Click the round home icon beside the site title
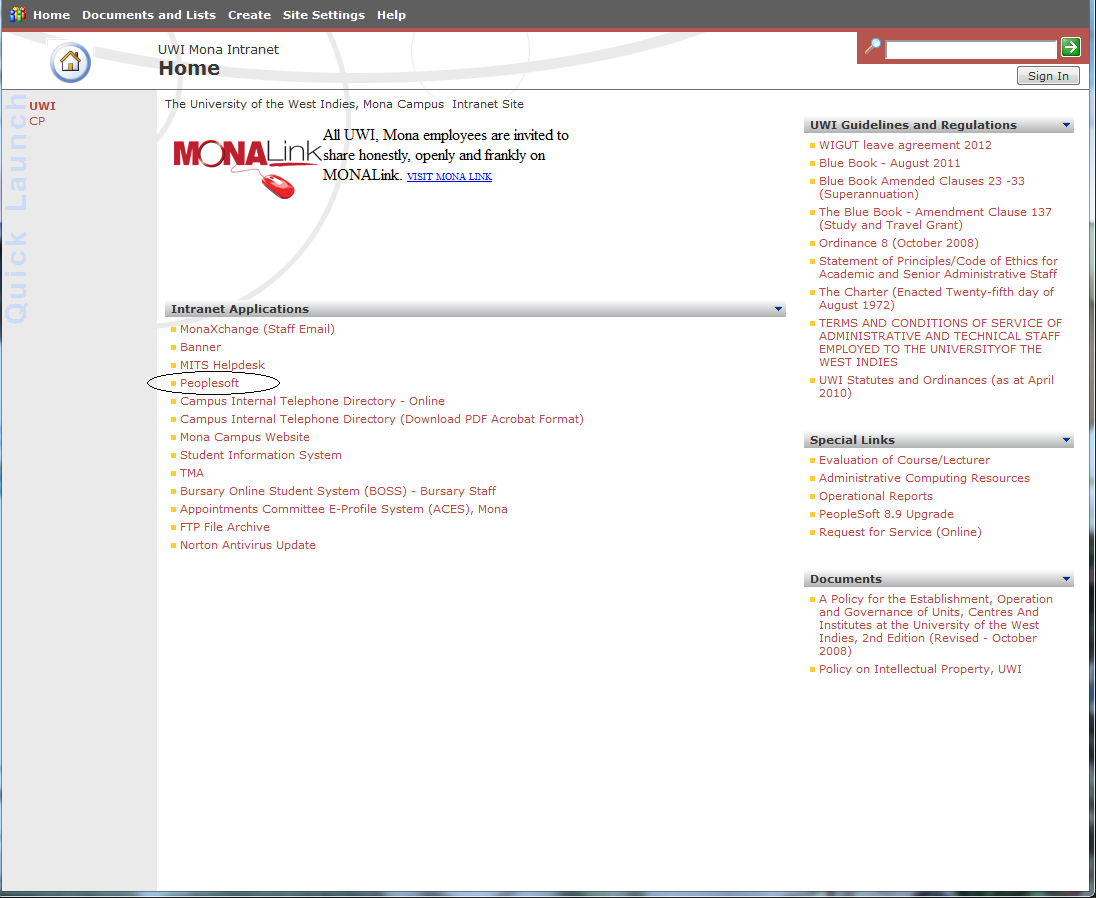The image size is (1096, 898). (x=71, y=62)
